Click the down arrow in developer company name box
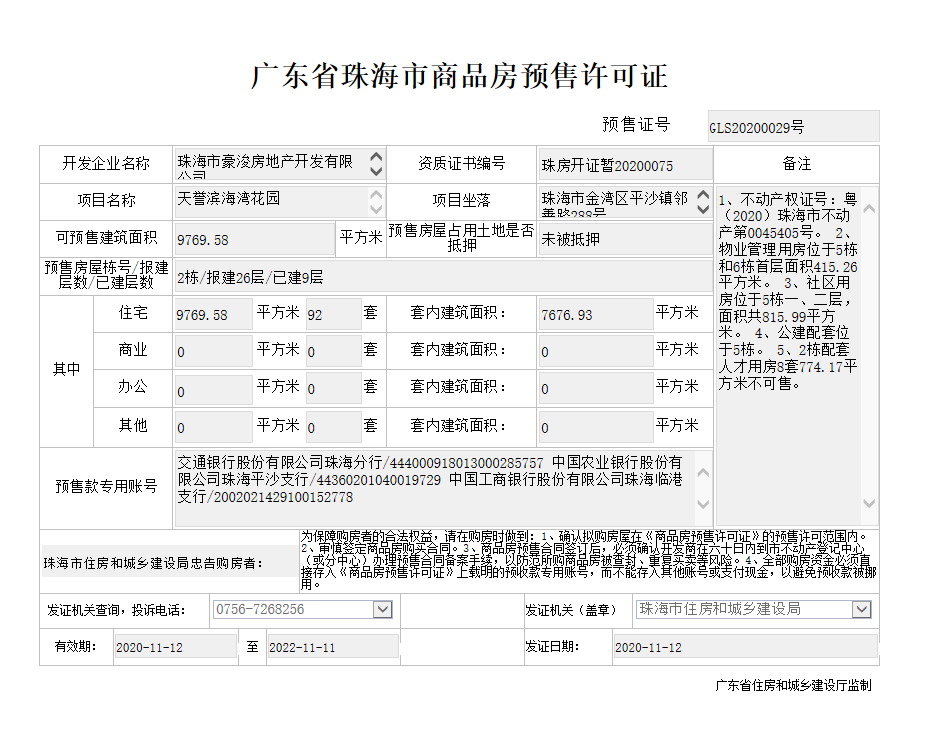950x735 pixels. point(375,171)
